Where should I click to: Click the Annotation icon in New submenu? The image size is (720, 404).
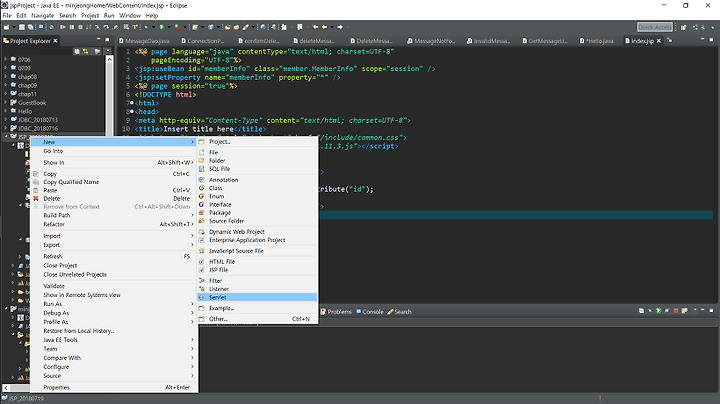(202, 180)
